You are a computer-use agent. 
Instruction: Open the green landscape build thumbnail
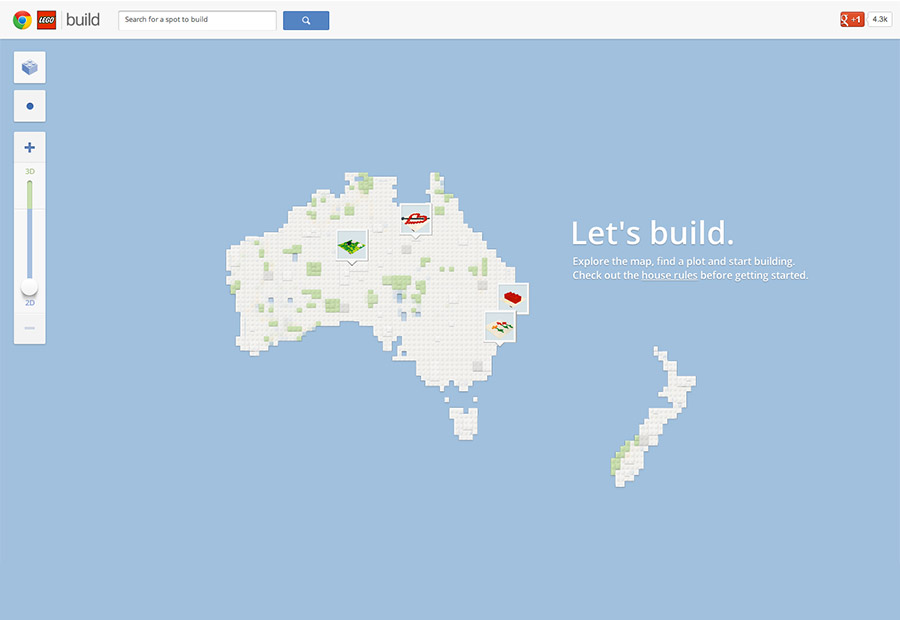(351, 245)
